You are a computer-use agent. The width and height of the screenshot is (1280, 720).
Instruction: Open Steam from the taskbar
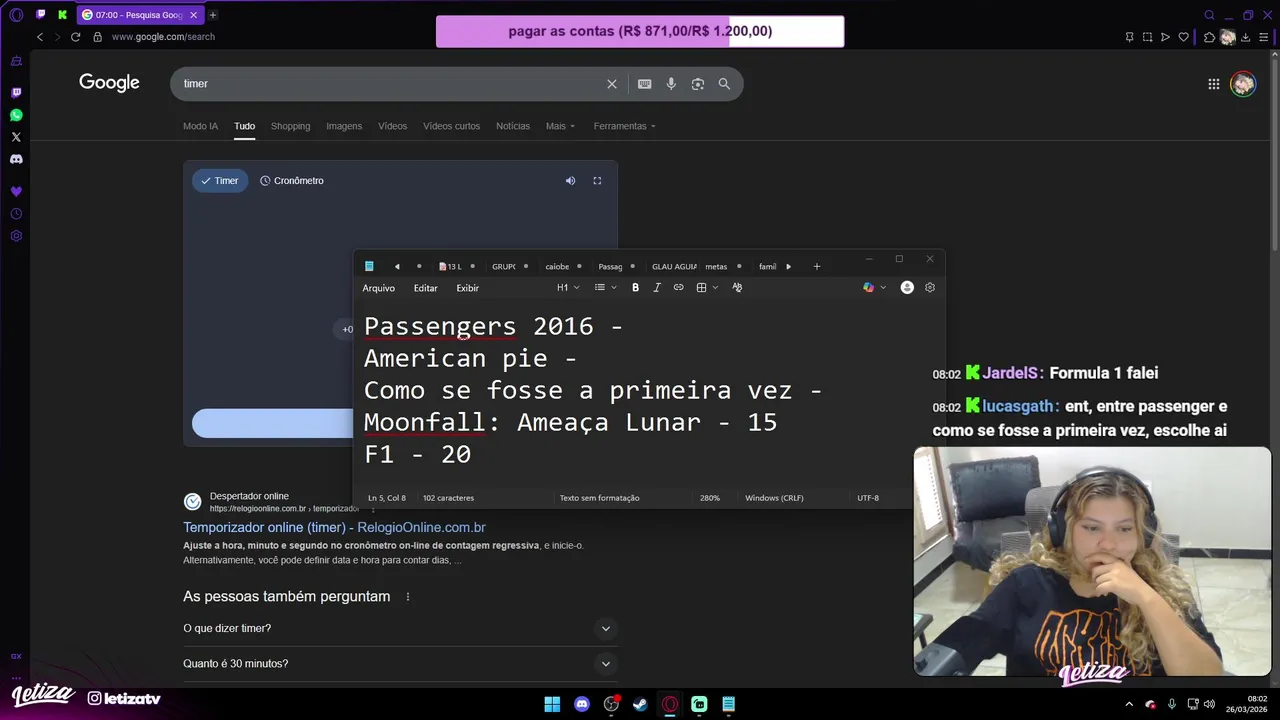pos(641,704)
